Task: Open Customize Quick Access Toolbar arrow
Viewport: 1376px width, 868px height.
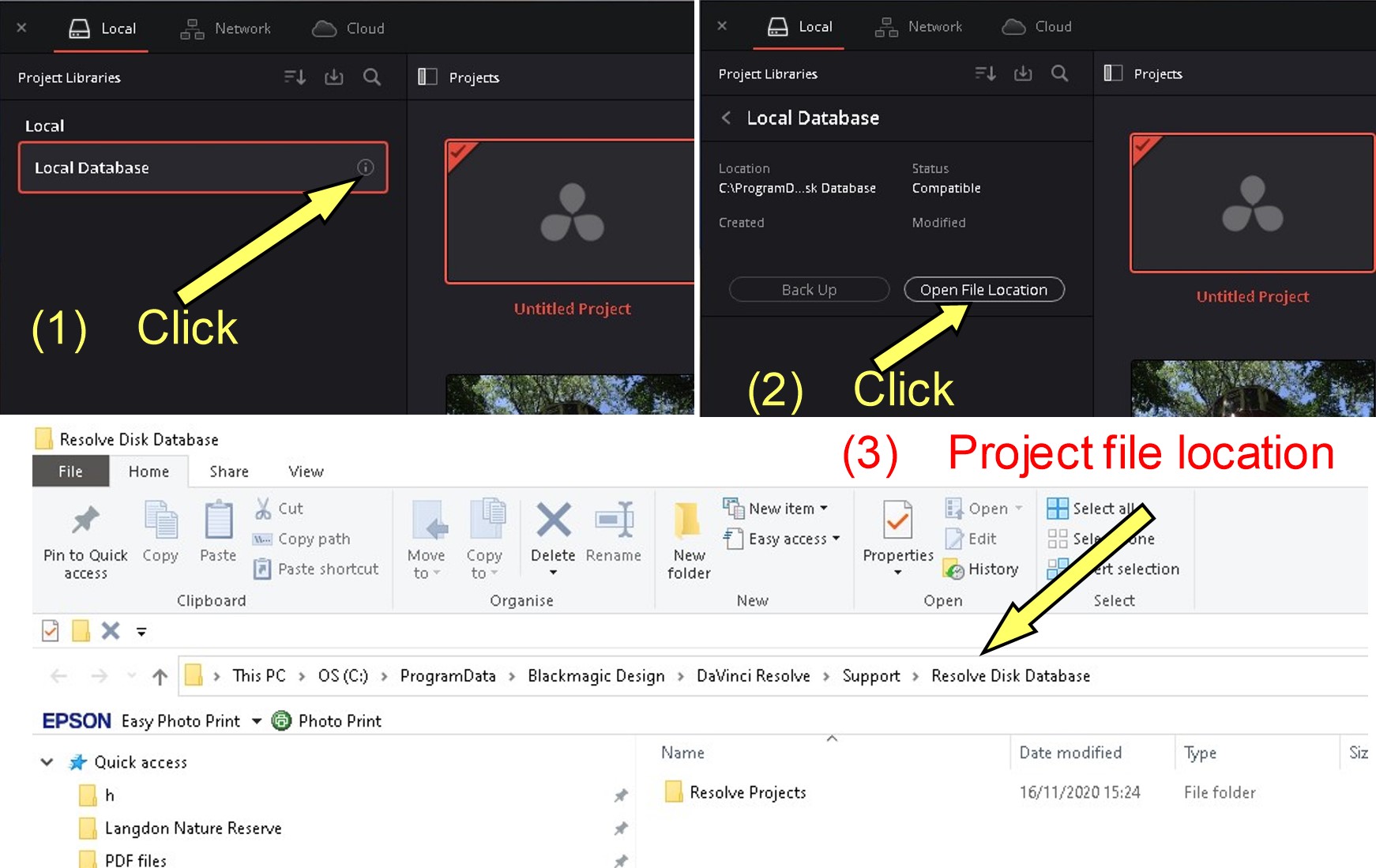Action: 141,632
